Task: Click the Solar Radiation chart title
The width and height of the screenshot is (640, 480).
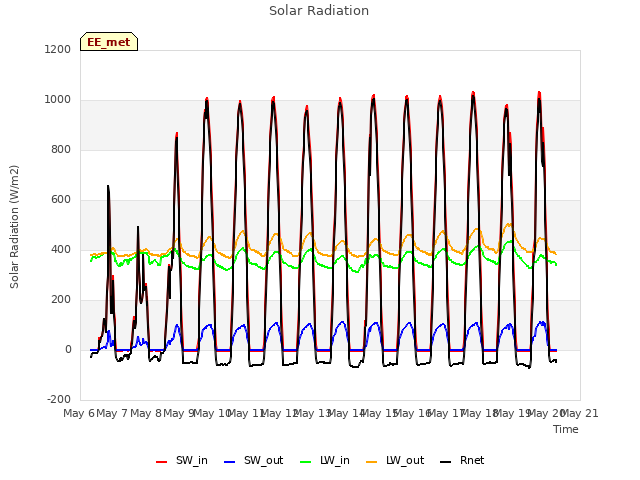Action: point(319,11)
